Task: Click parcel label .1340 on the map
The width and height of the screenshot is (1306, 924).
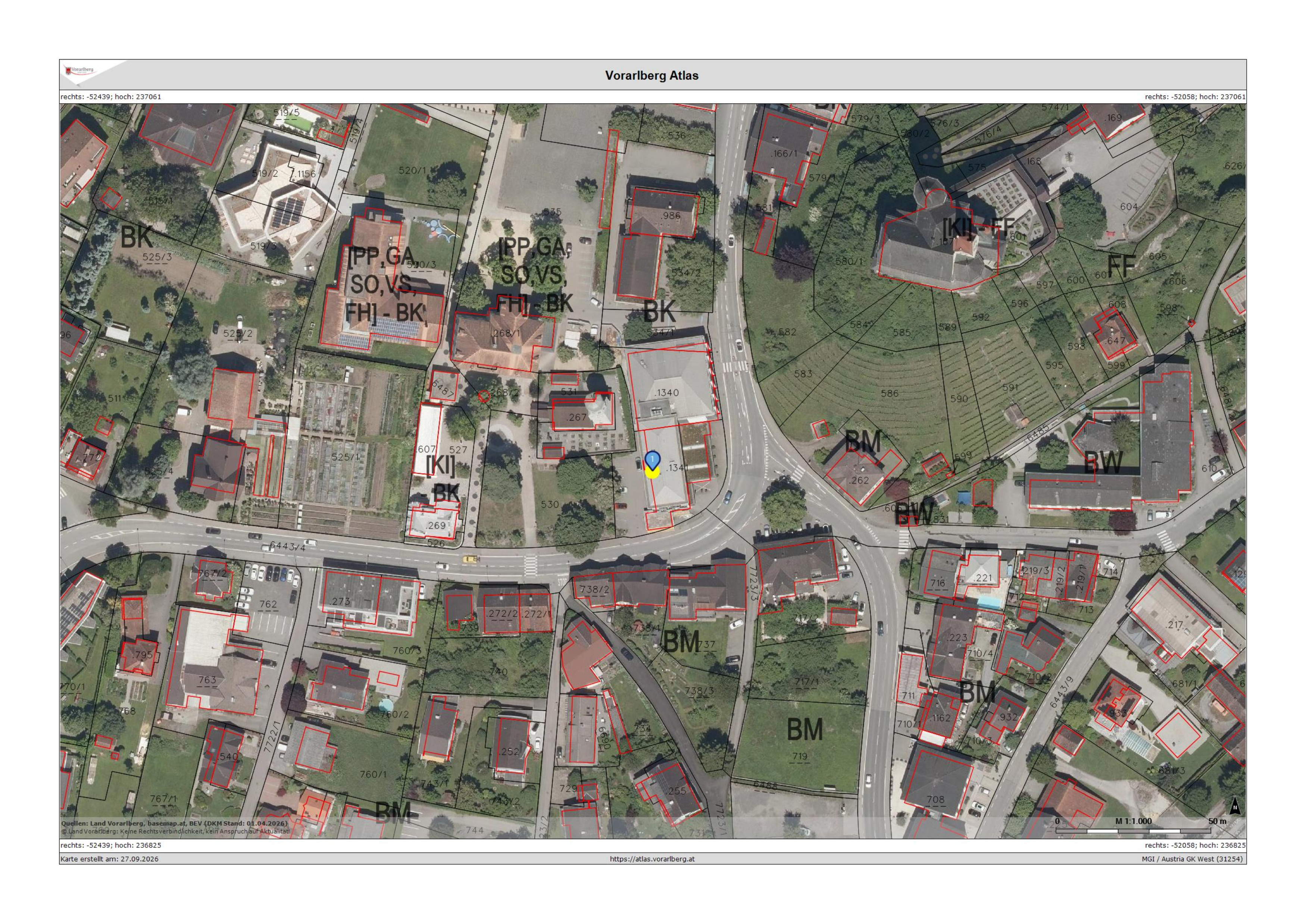Action: coord(666,393)
